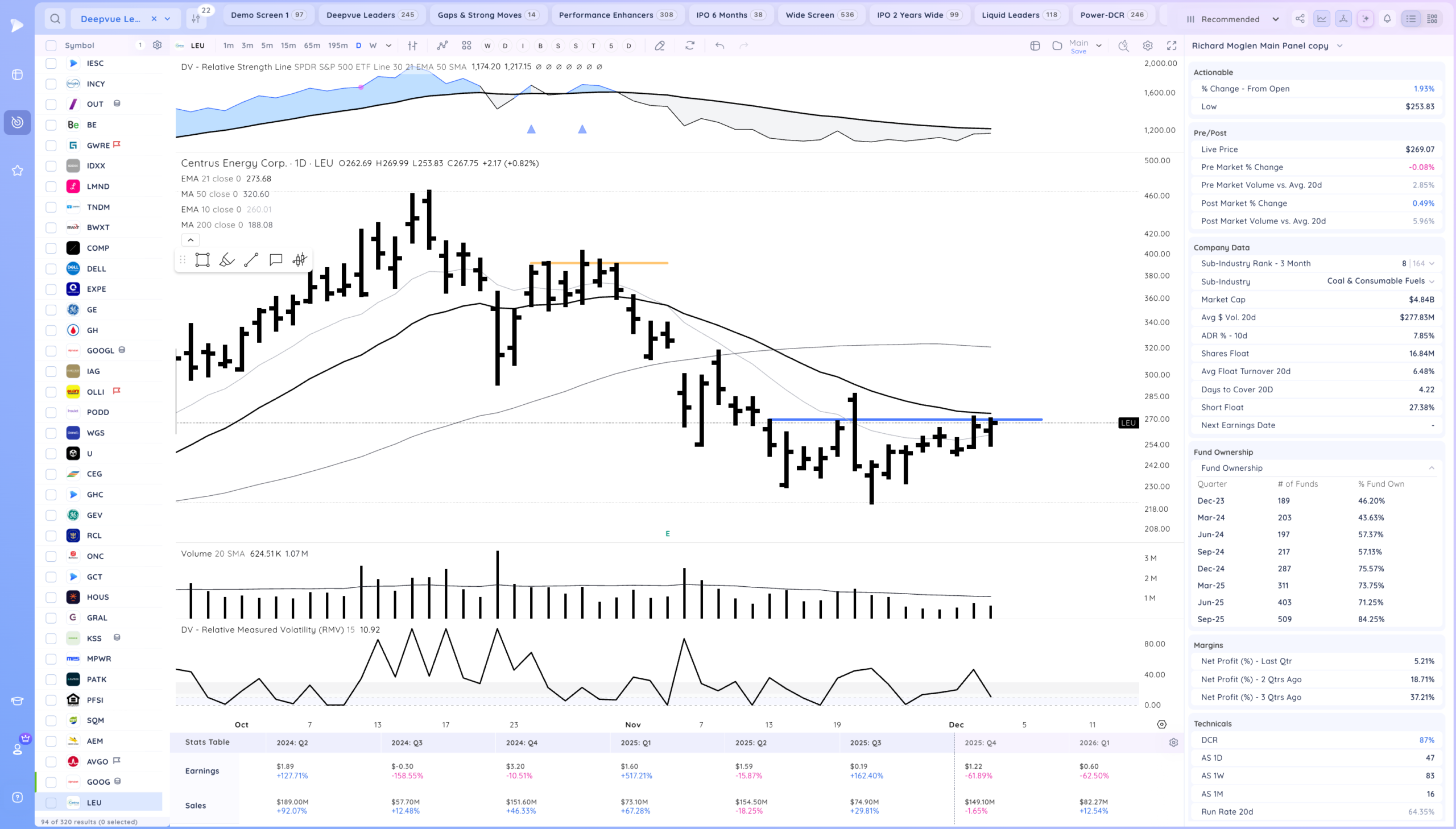The image size is (1456, 829).
Task: Click the chart refresh icon
Action: coord(689,45)
